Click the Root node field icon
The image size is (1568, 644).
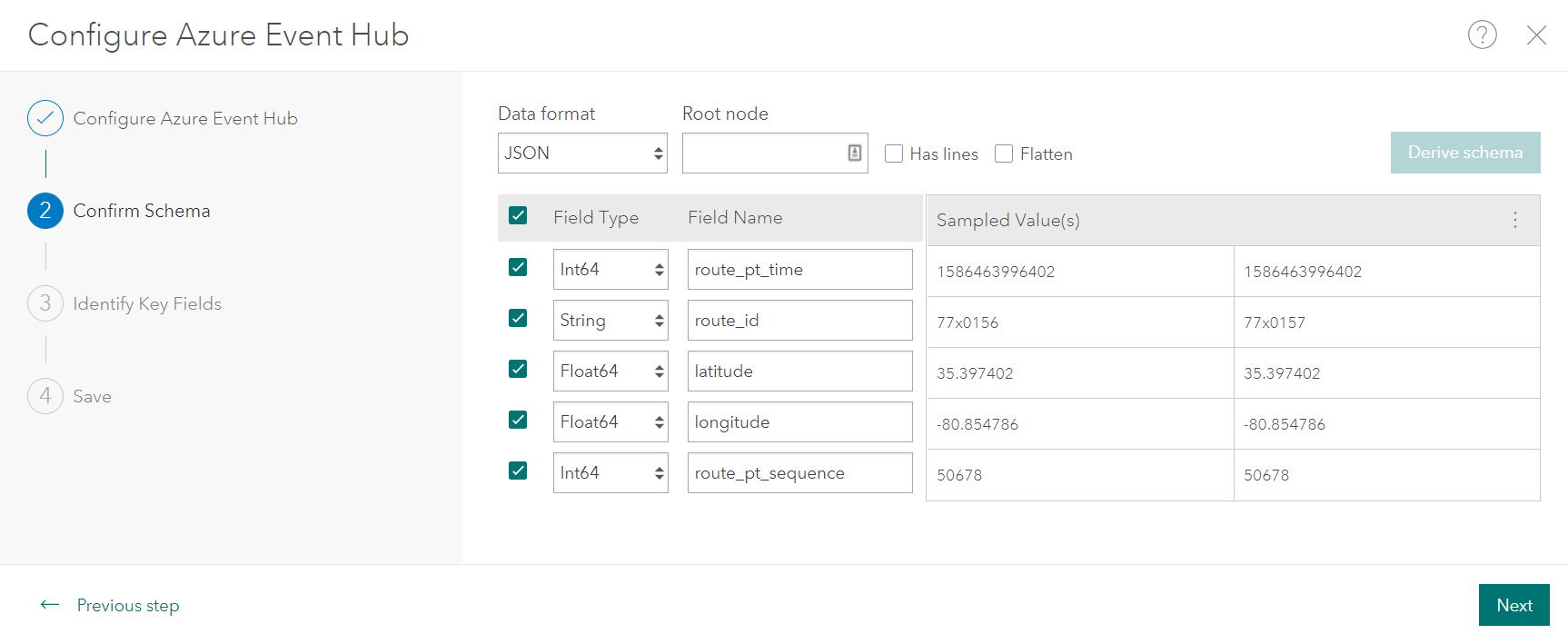tap(854, 154)
